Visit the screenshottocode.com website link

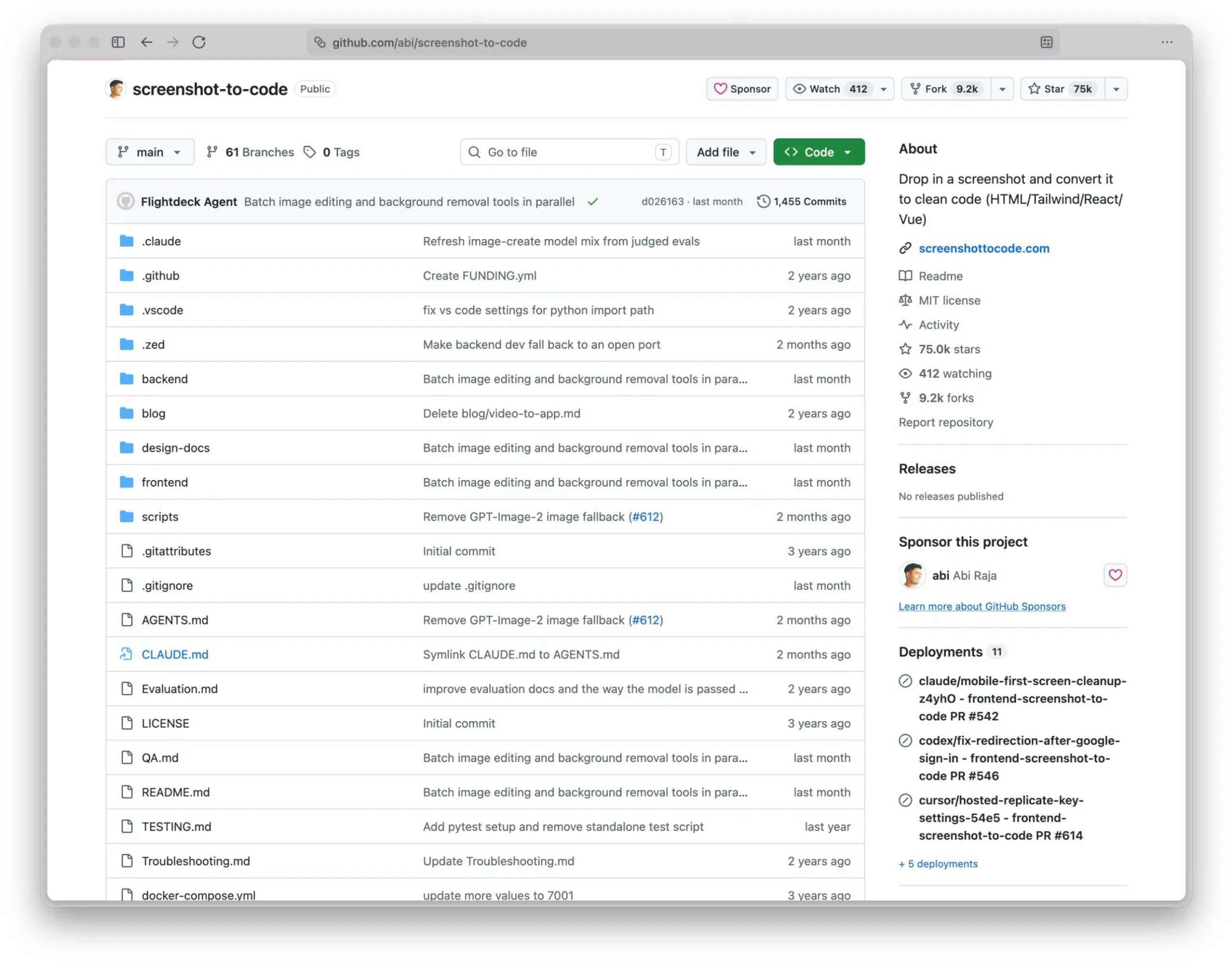click(984, 248)
